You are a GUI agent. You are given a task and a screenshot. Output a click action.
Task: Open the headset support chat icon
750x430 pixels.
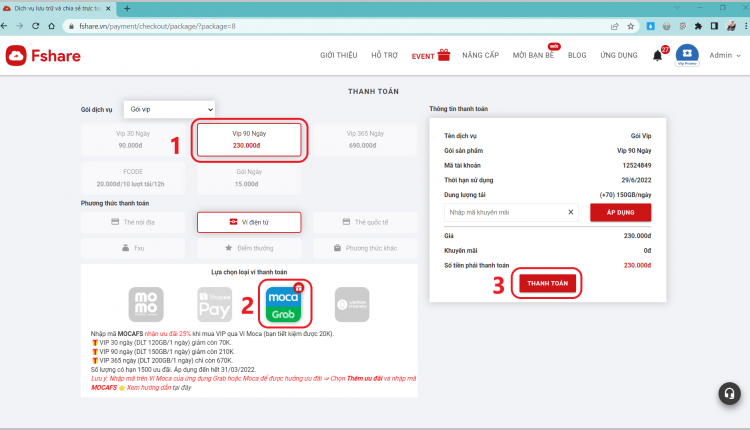(729, 393)
